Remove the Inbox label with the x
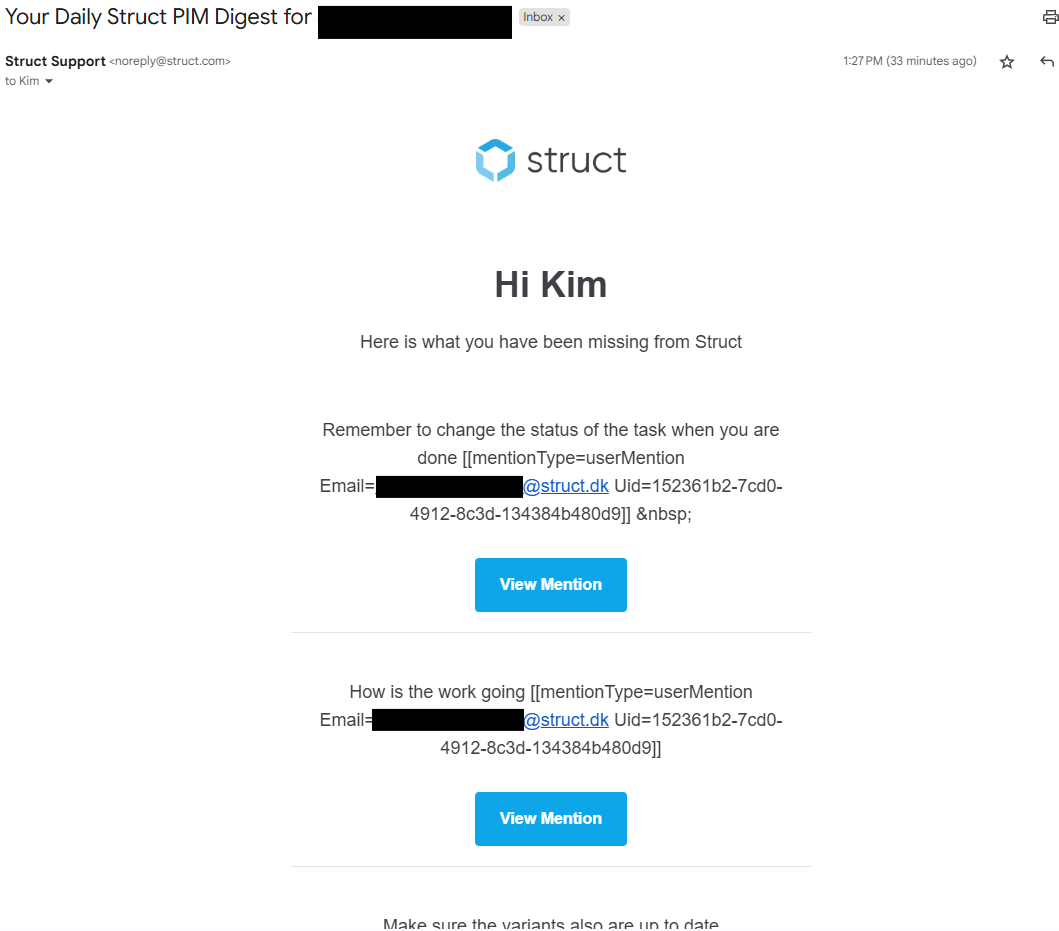The height and width of the screenshot is (931, 1059). pos(561,18)
